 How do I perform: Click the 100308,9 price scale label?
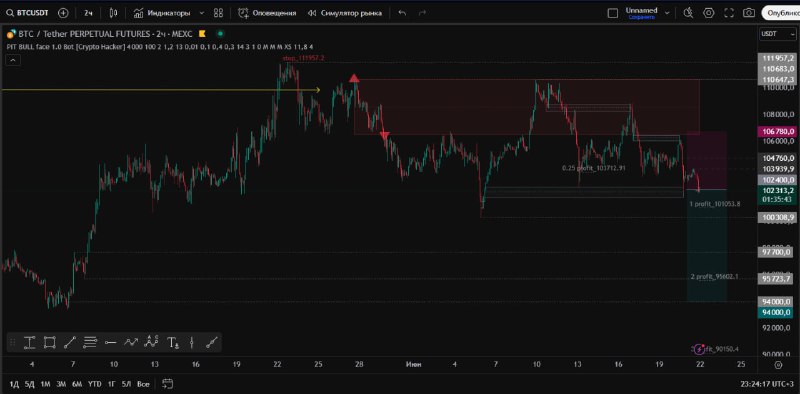tap(778, 217)
